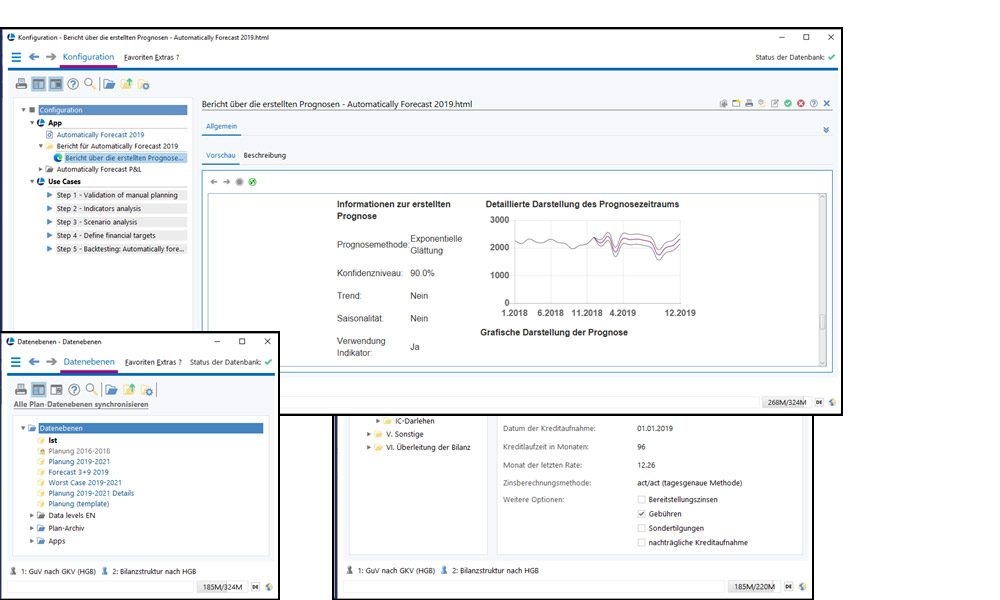Switch to Beschreibung tab
The image size is (1000, 600).
[x=265, y=156]
